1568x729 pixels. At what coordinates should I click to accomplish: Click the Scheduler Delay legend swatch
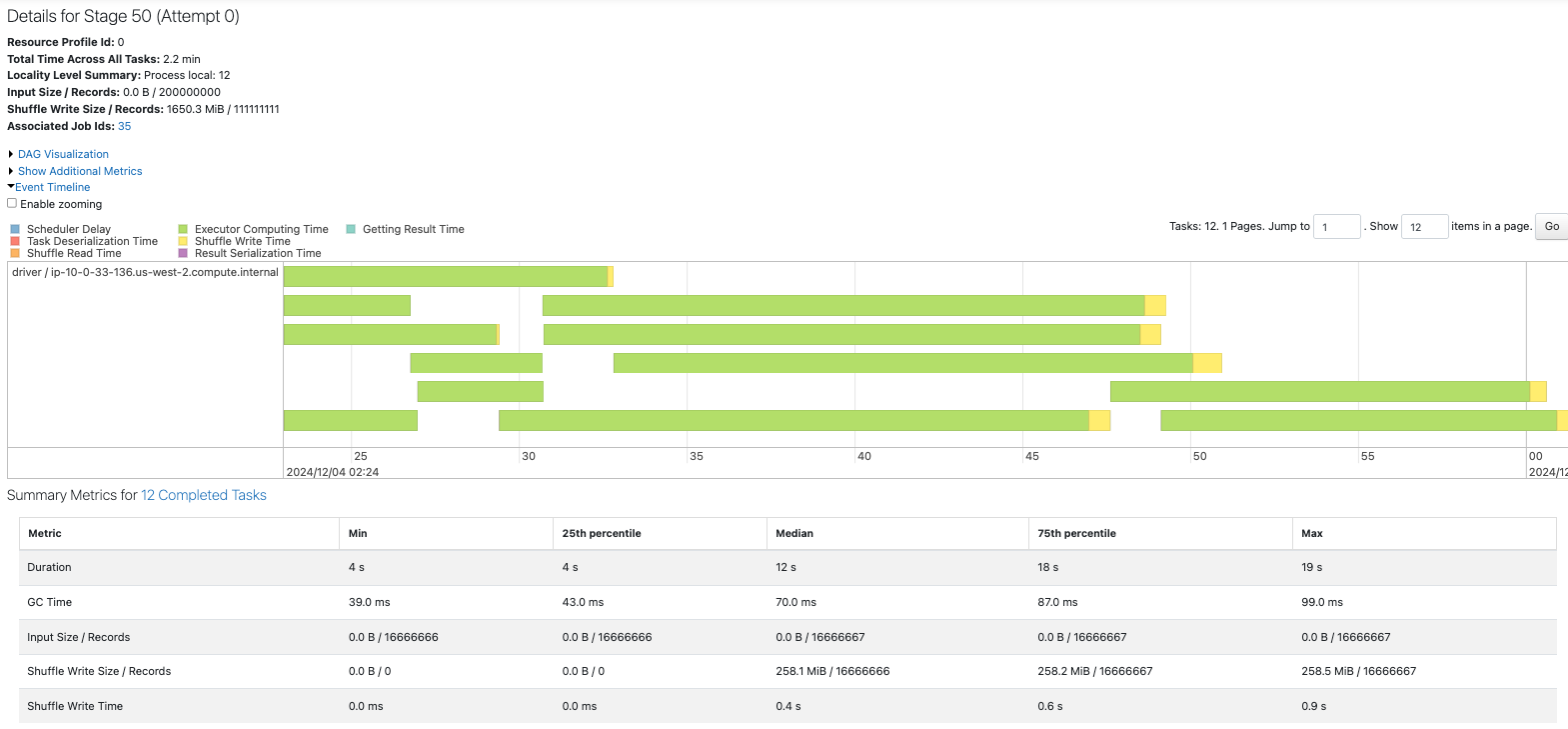click(15, 229)
